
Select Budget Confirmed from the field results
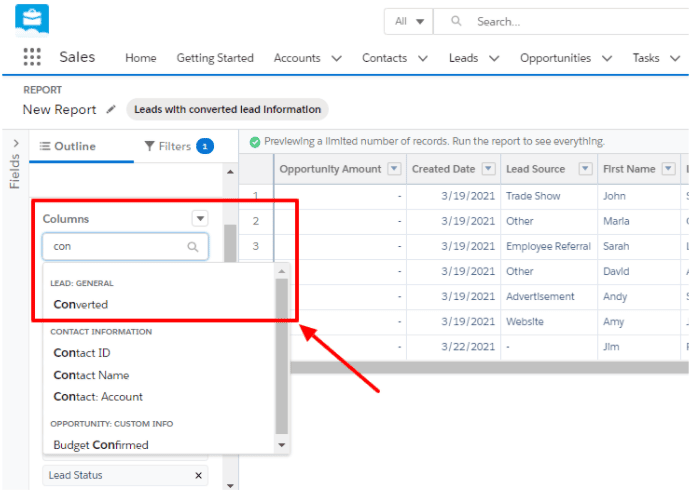(x=101, y=445)
